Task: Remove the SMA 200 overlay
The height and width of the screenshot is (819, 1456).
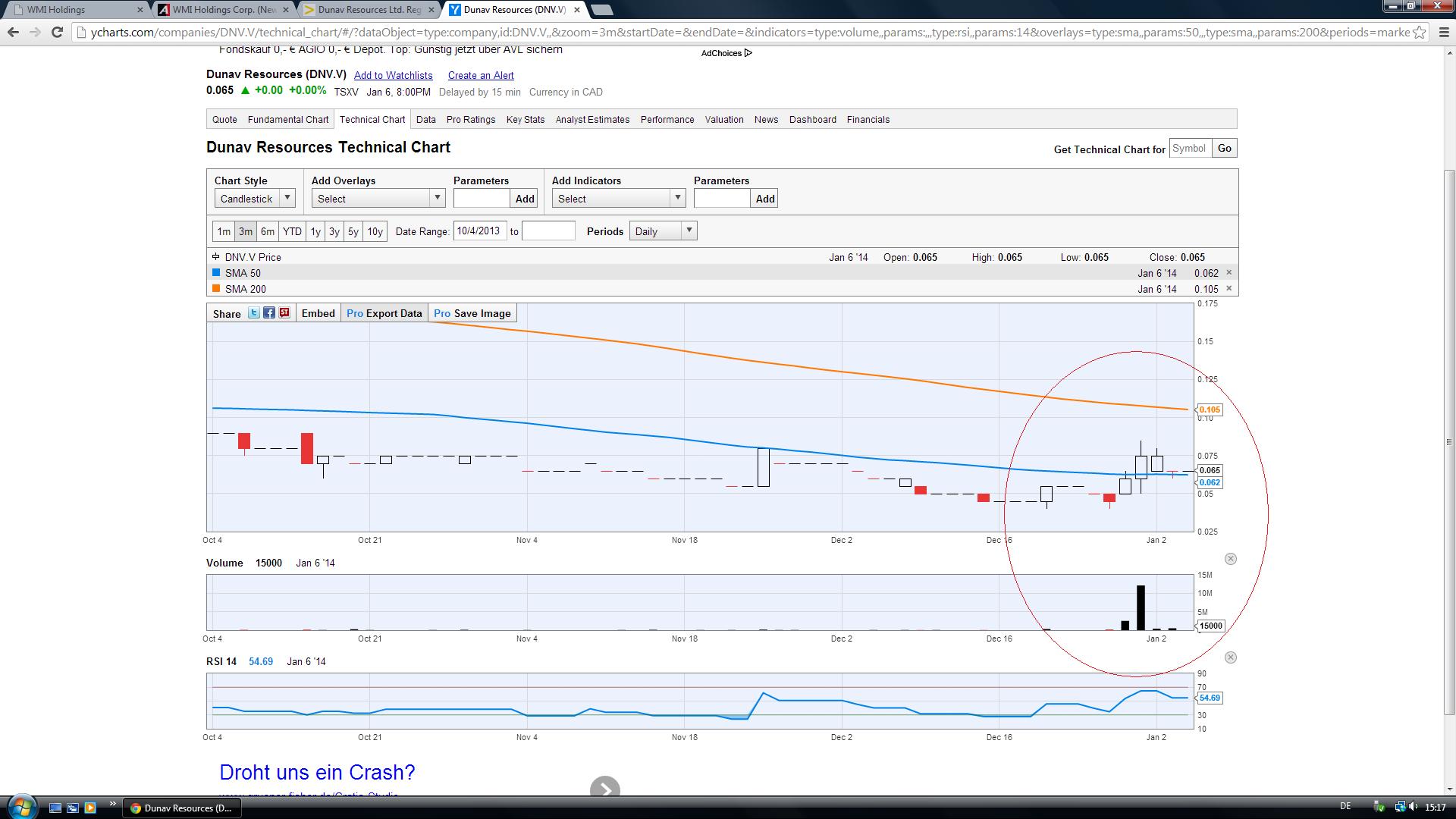Action: tap(1229, 289)
